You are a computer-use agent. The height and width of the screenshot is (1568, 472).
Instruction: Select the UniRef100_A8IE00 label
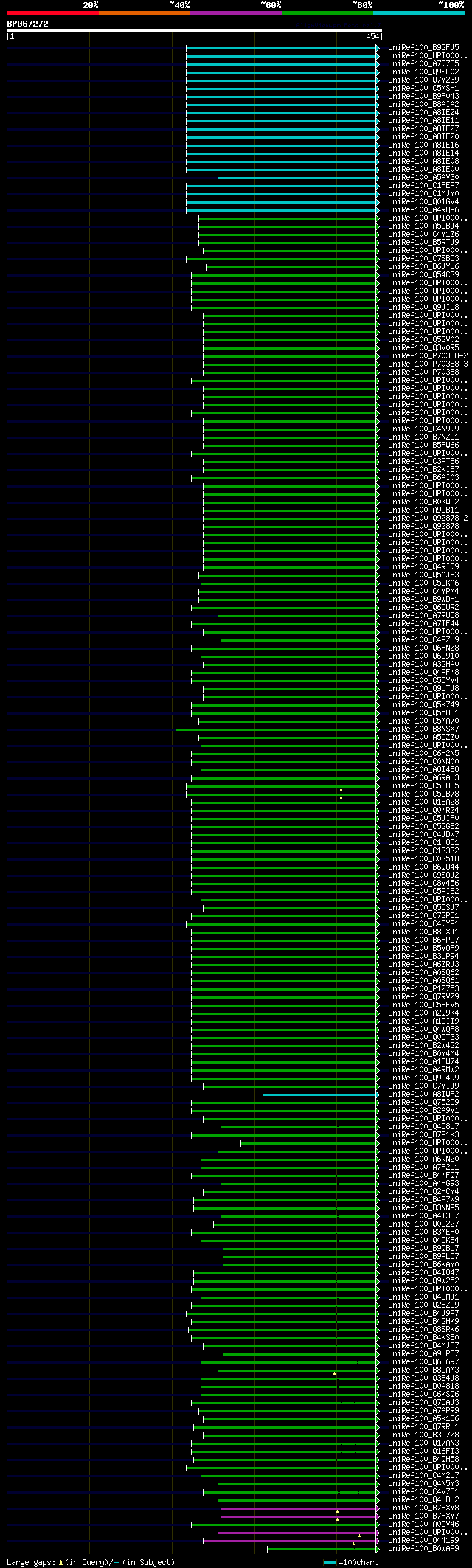pos(424,169)
